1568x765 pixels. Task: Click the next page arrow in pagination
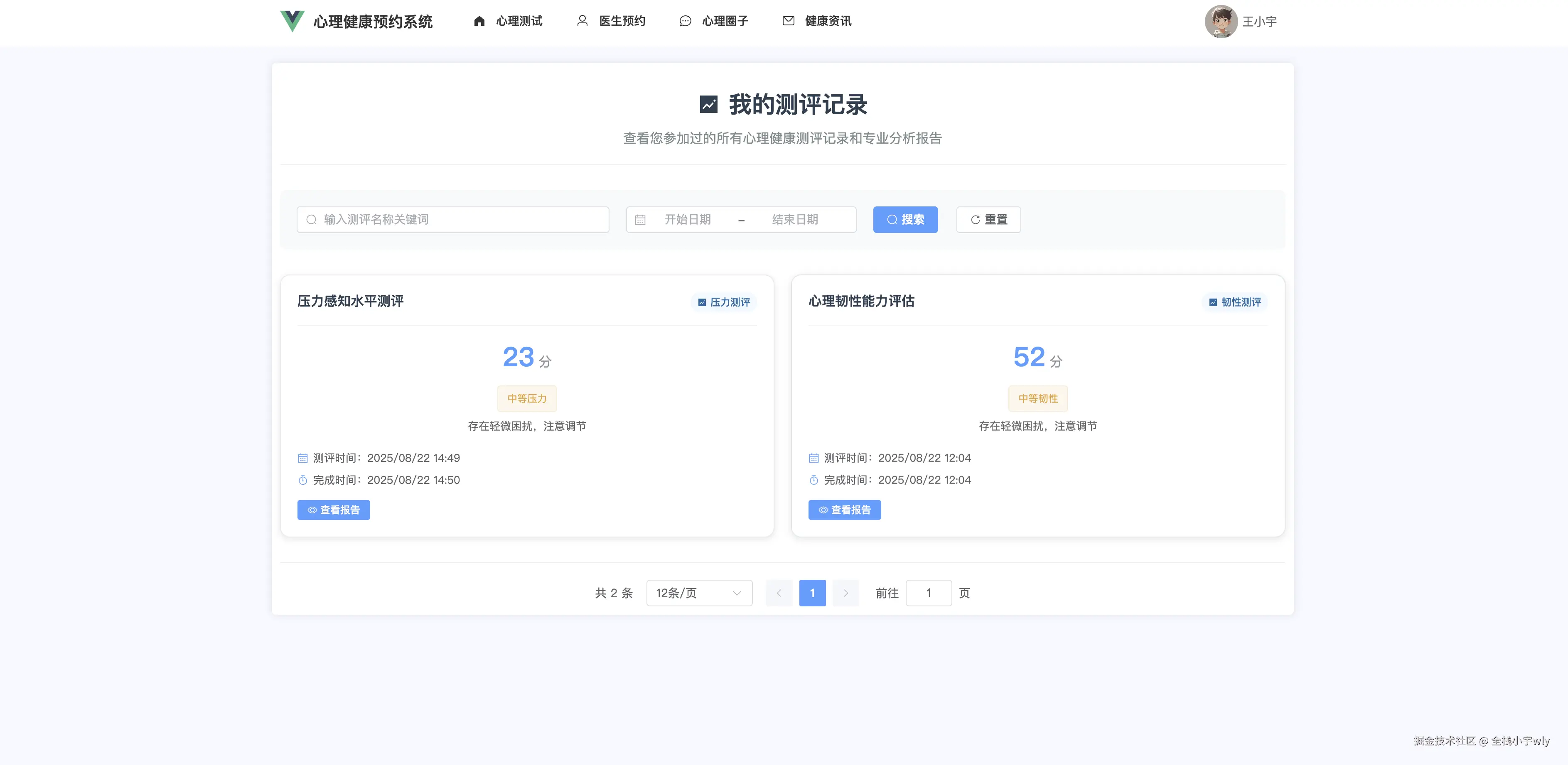tap(845, 593)
